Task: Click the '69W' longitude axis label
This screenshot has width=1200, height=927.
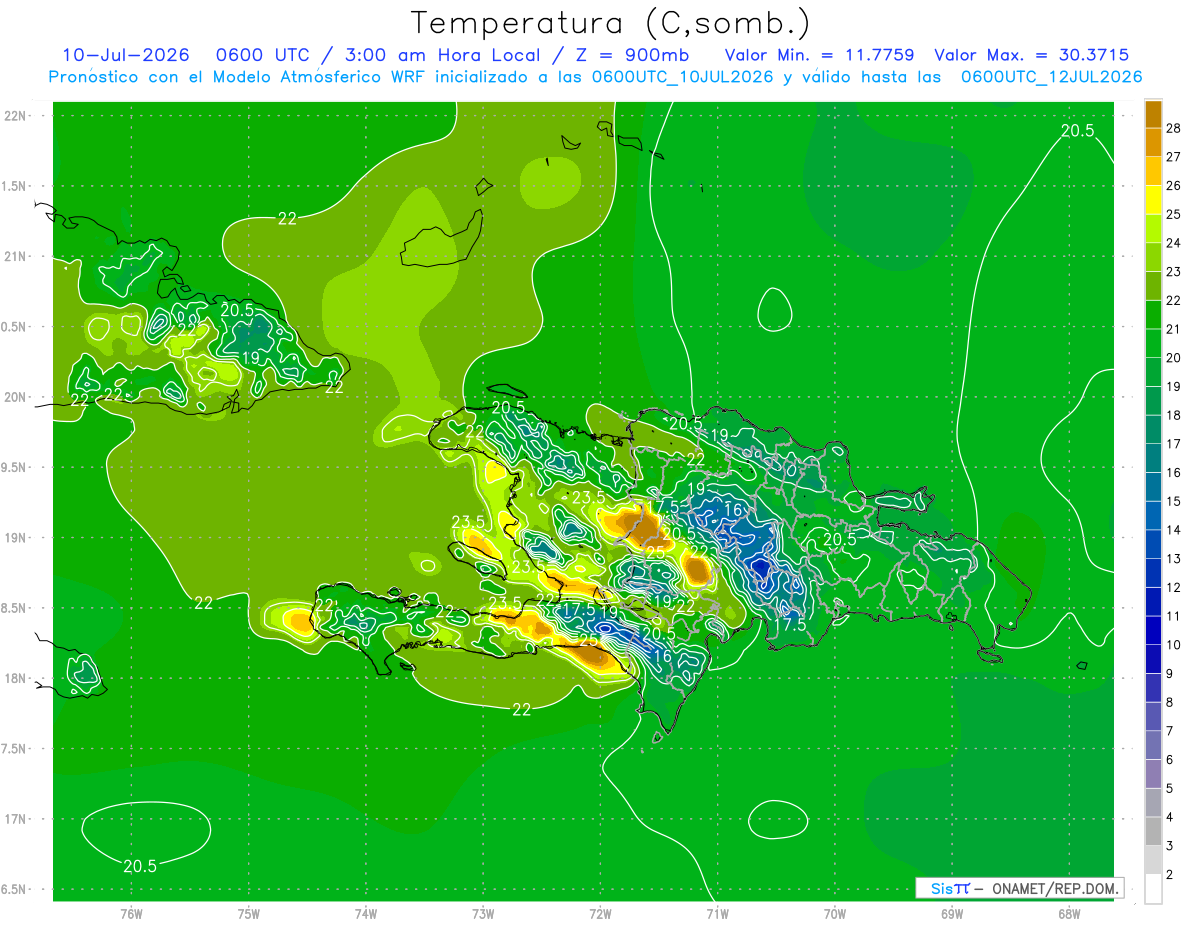Action: tap(952, 914)
